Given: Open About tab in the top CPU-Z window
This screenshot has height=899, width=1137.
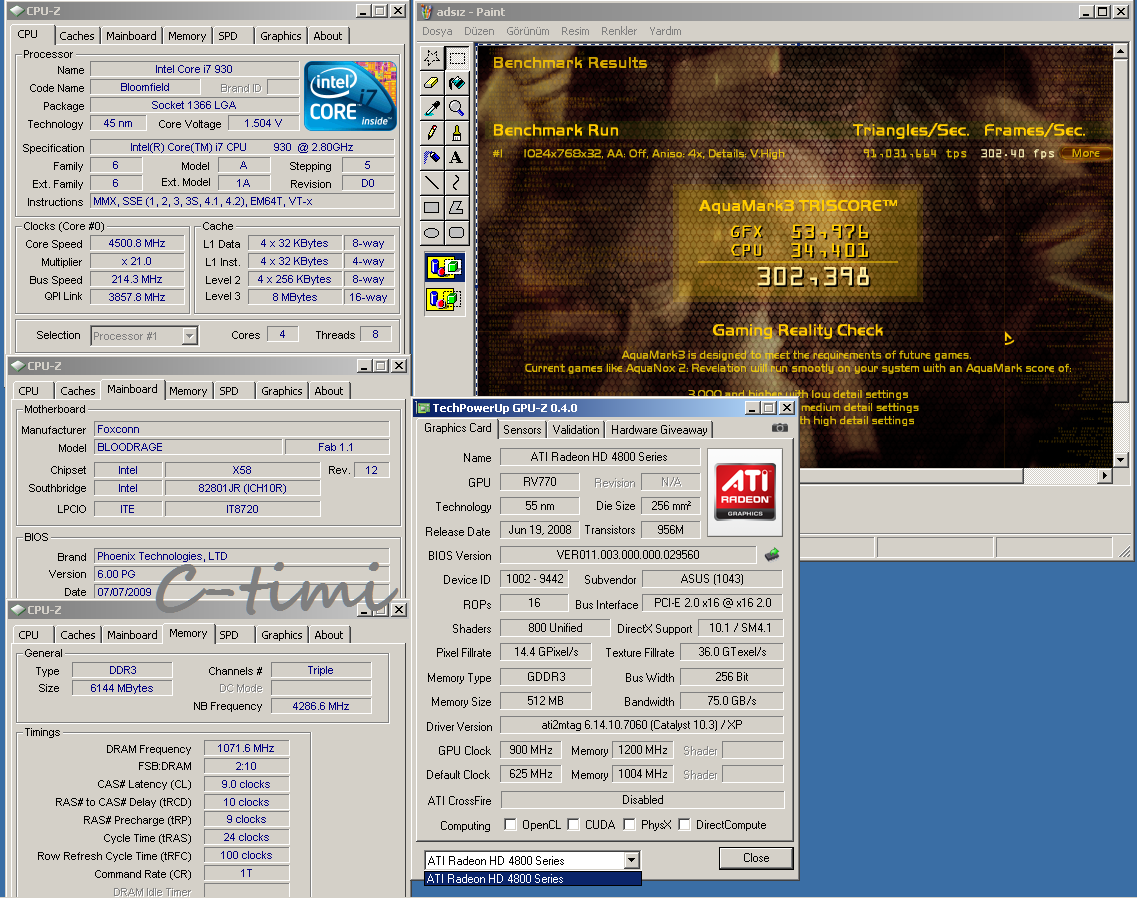Looking at the screenshot, I should (328, 36).
